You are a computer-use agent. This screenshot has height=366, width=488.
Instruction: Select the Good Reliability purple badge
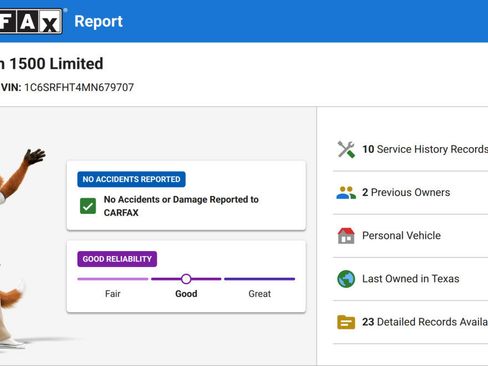pos(117,259)
